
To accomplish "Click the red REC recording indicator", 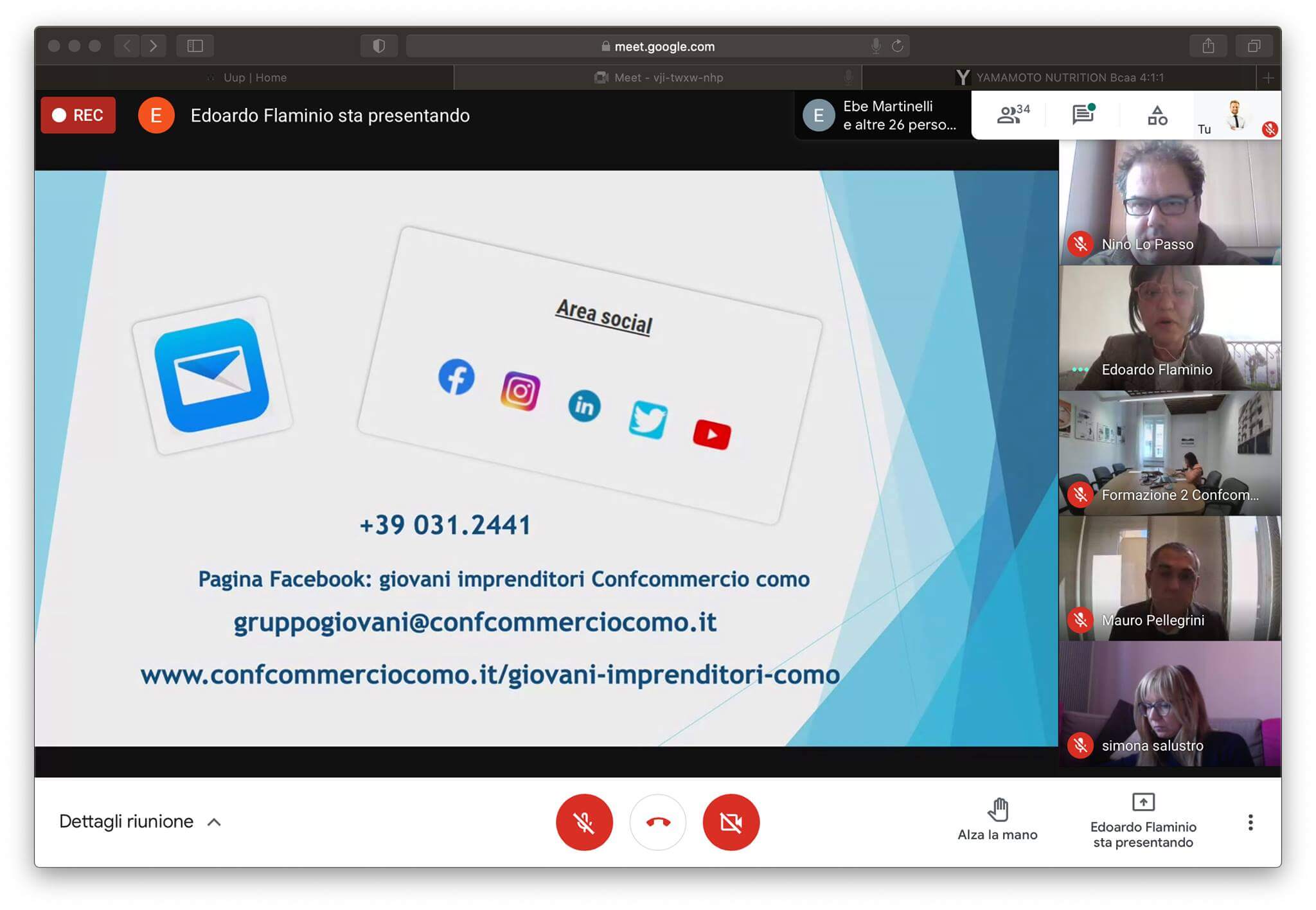I will coord(78,115).
